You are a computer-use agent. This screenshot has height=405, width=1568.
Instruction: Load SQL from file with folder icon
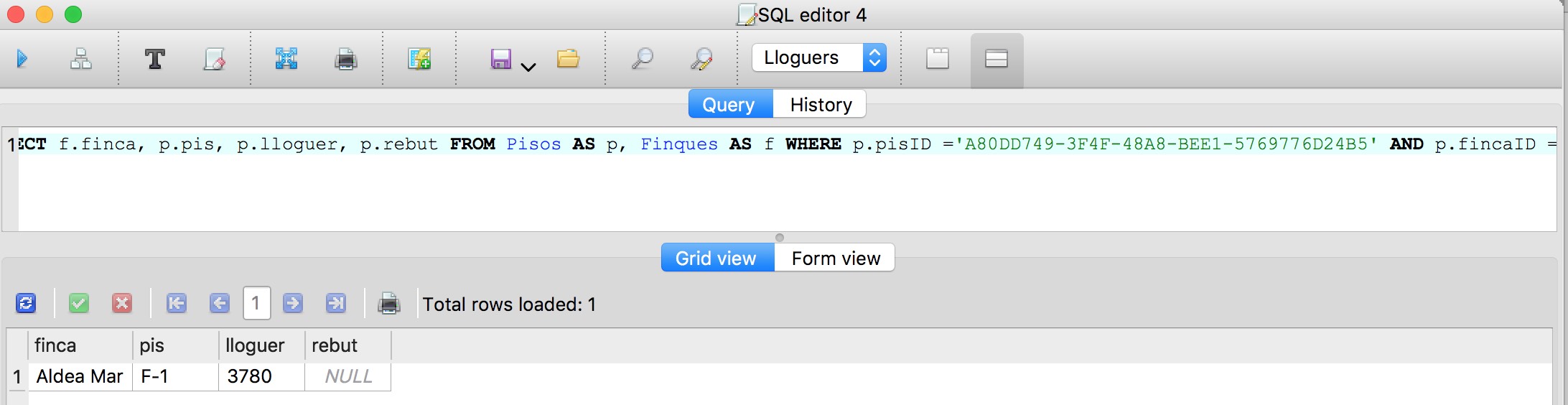click(568, 58)
